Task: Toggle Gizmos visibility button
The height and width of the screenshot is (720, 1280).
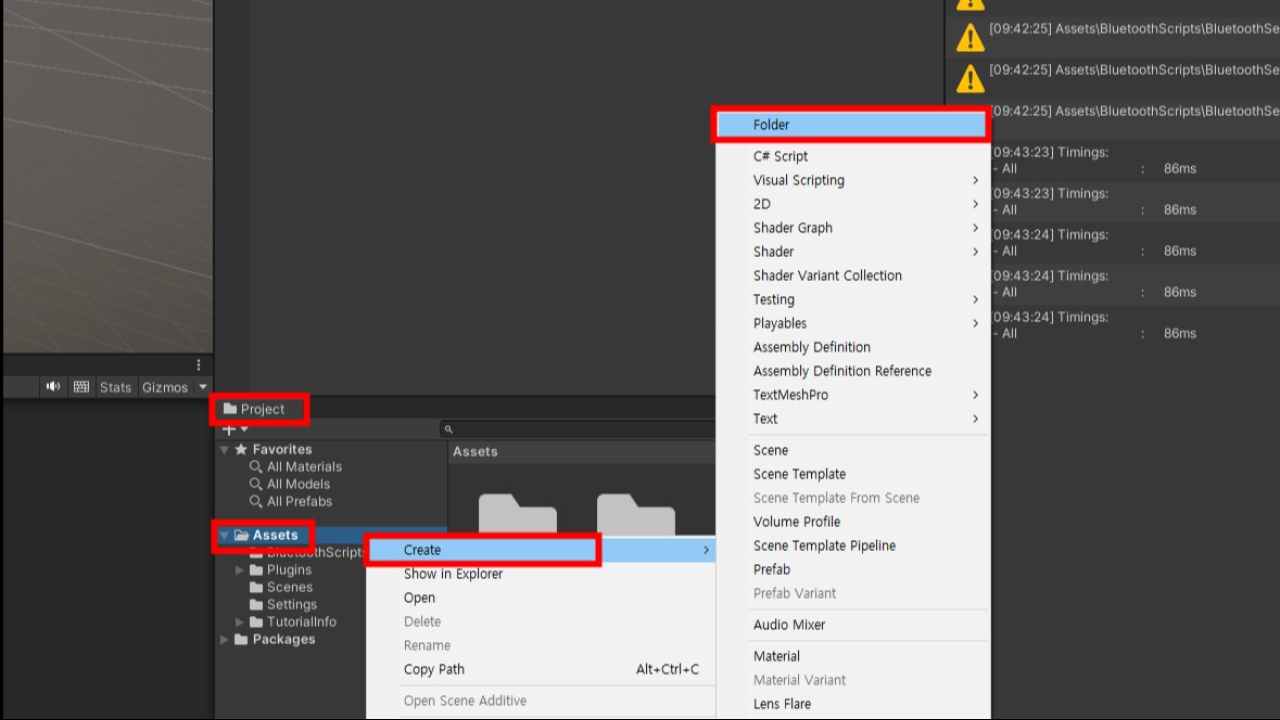Action: pyautogui.click(x=164, y=387)
